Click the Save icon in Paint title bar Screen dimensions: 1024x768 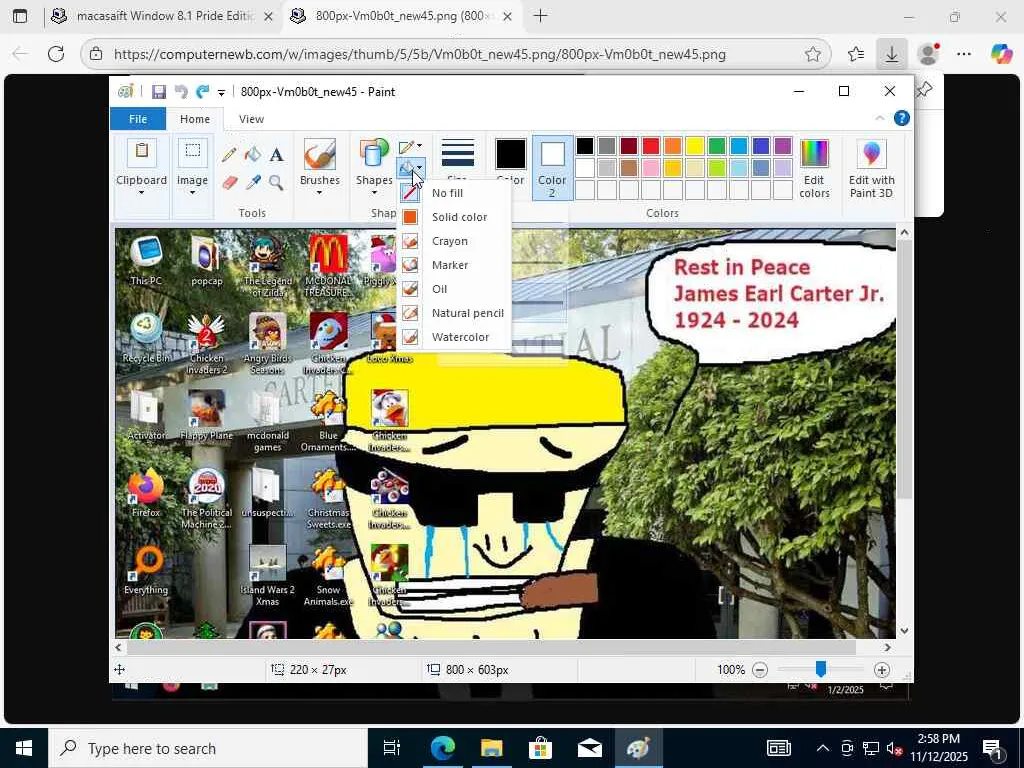[x=159, y=92]
